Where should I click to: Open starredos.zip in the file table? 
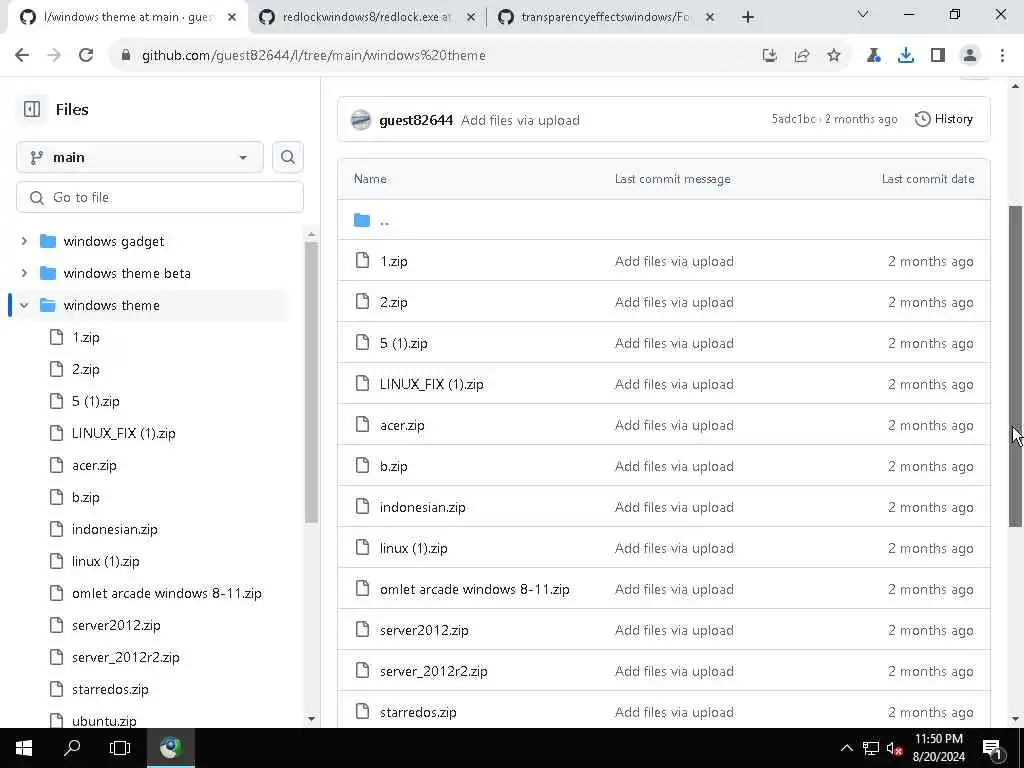point(418,712)
